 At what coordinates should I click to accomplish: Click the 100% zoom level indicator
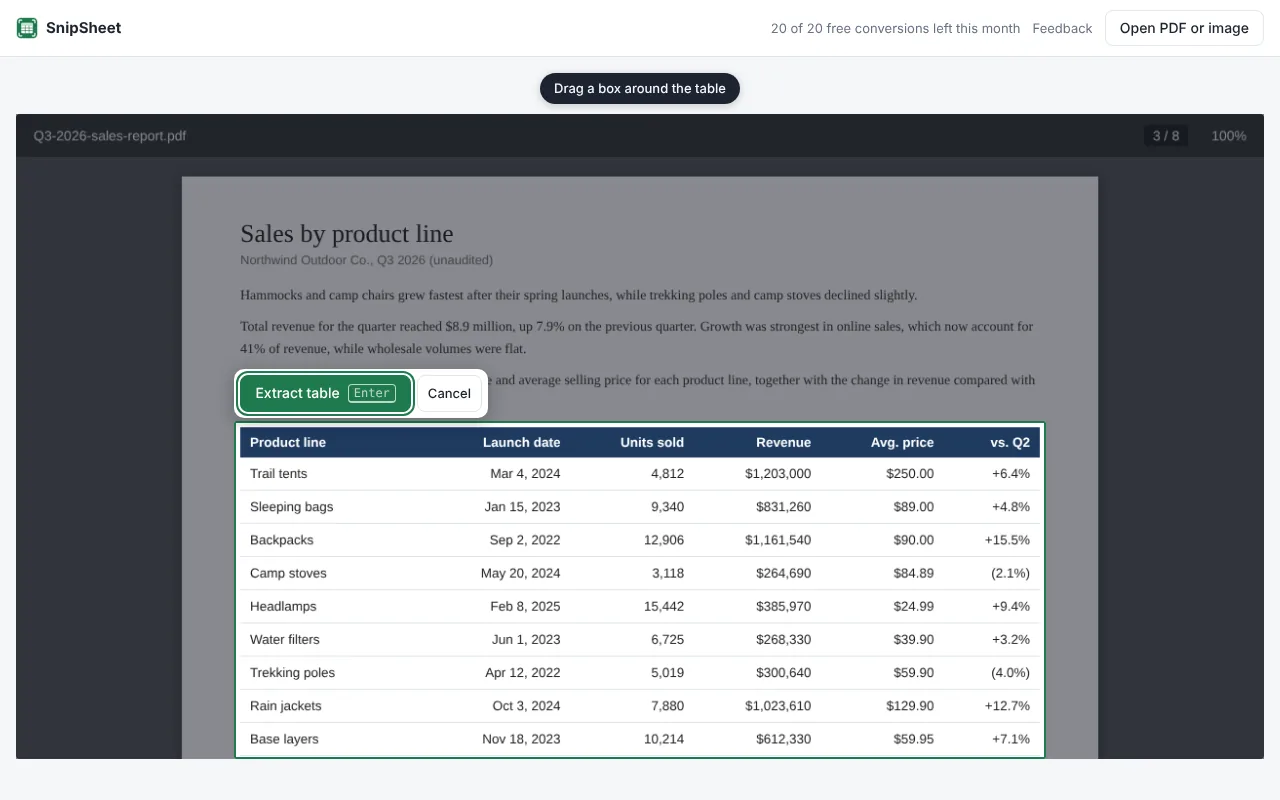[1229, 135]
